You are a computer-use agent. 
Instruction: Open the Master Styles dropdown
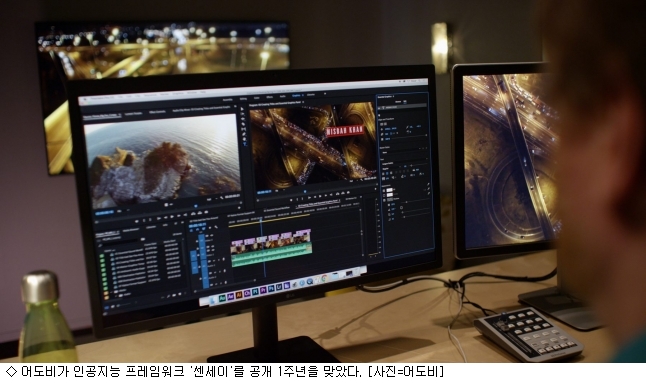point(404,152)
